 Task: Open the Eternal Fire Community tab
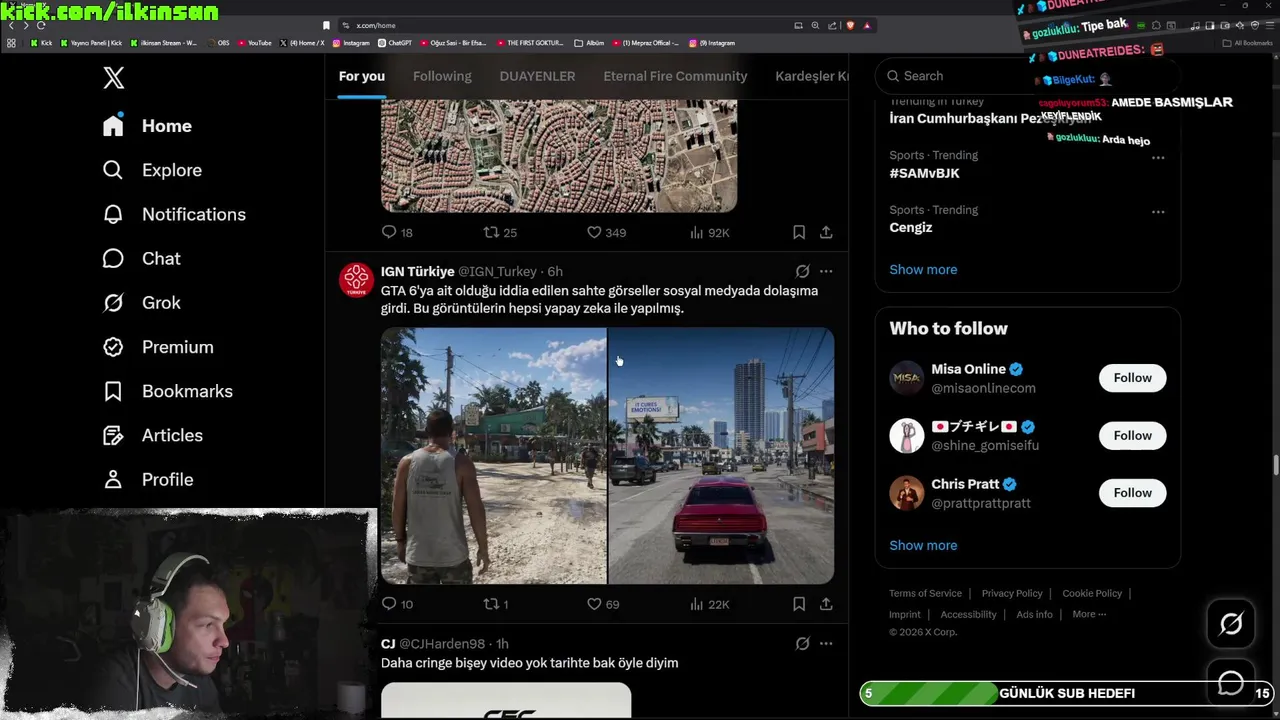coord(675,76)
